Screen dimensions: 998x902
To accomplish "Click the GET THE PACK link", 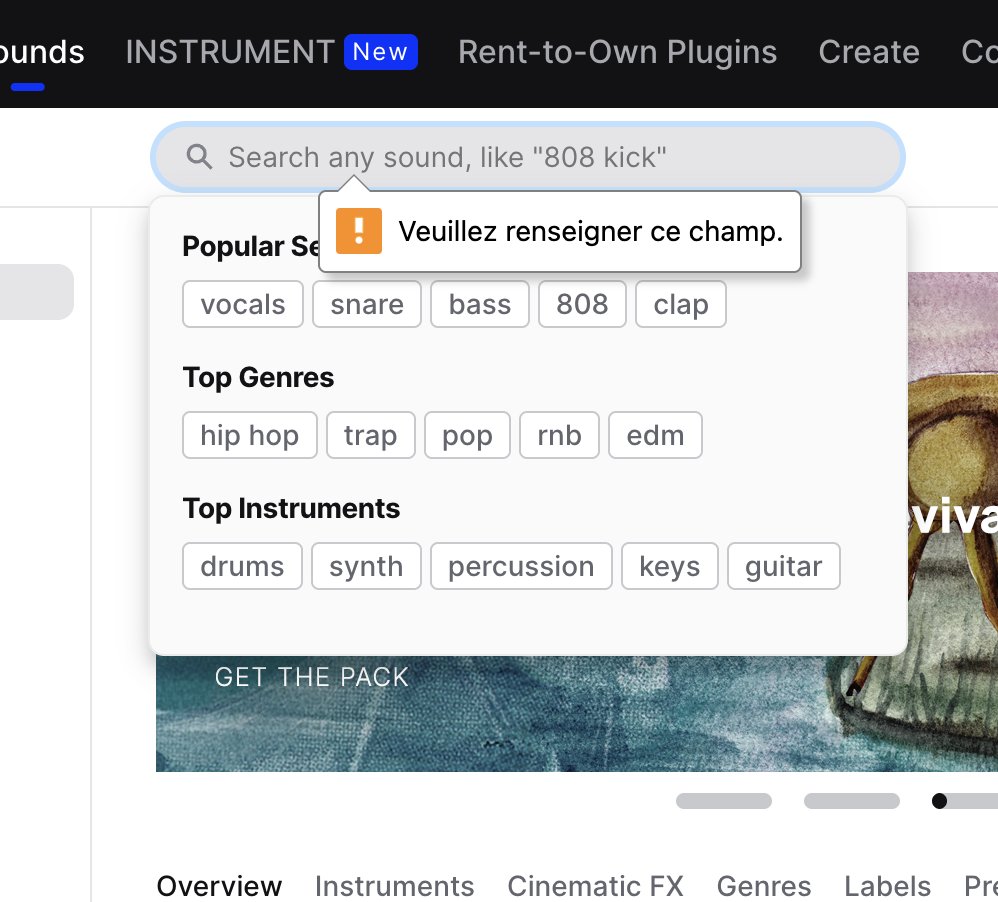I will [x=311, y=677].
